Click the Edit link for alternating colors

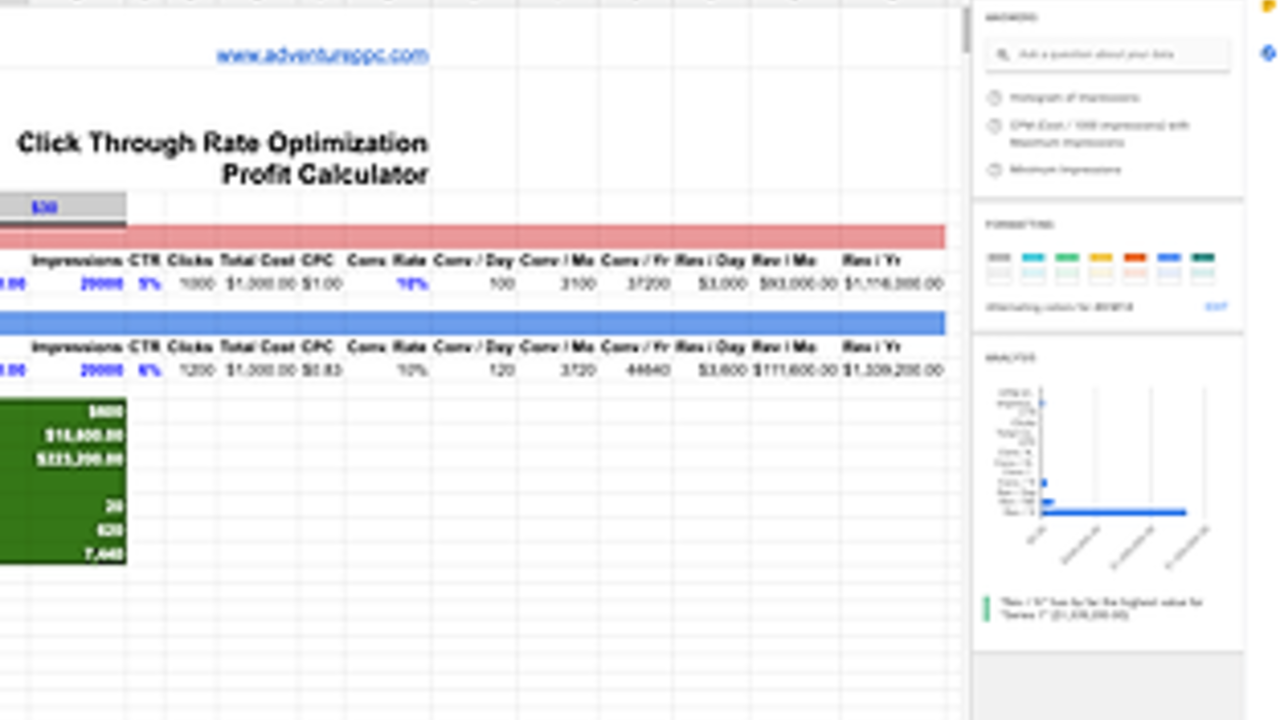(1216, 307)
